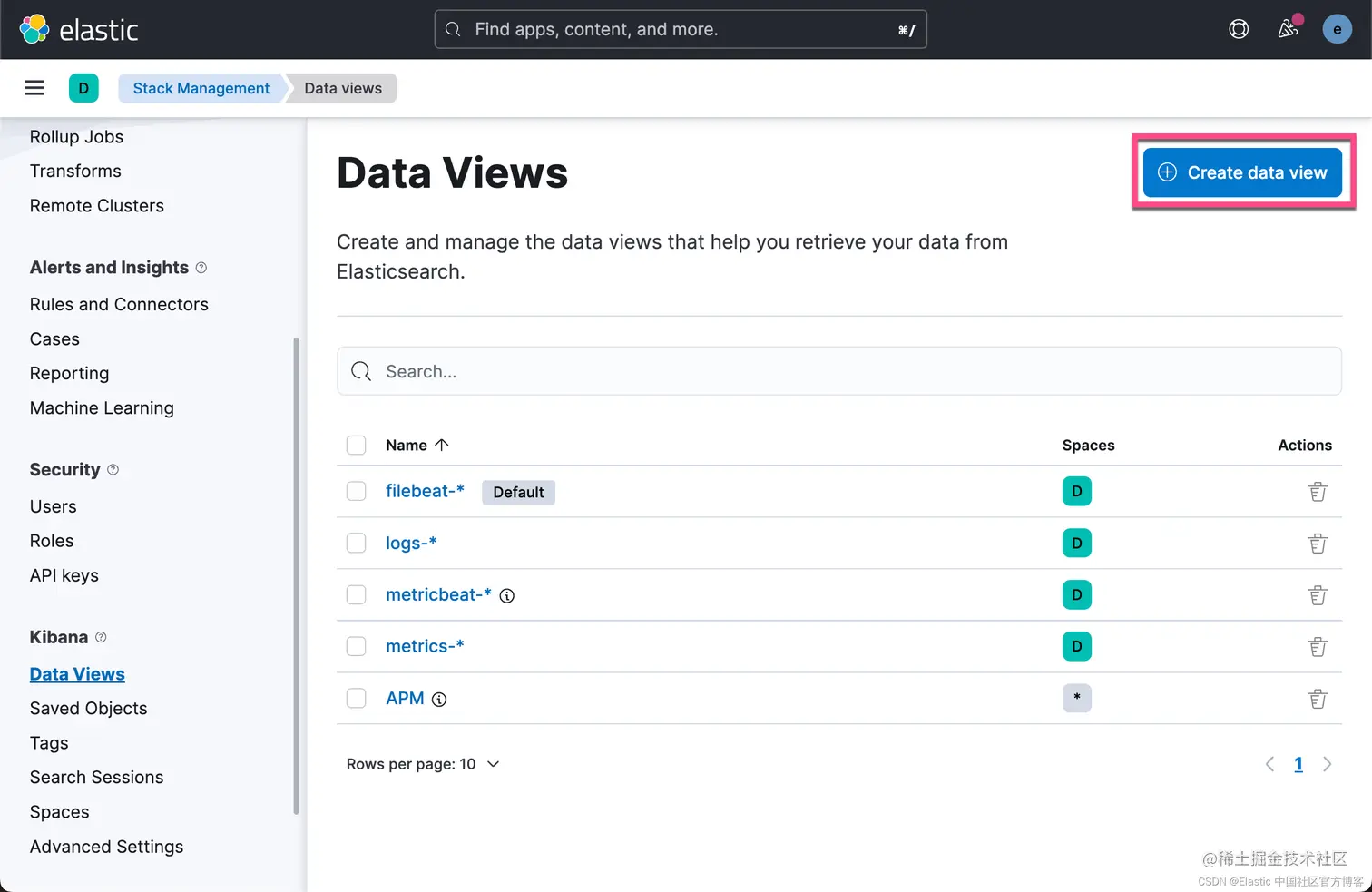Go to next page arrow
The height and width of the screenshot is (892, 1372).
(1327, 764)
